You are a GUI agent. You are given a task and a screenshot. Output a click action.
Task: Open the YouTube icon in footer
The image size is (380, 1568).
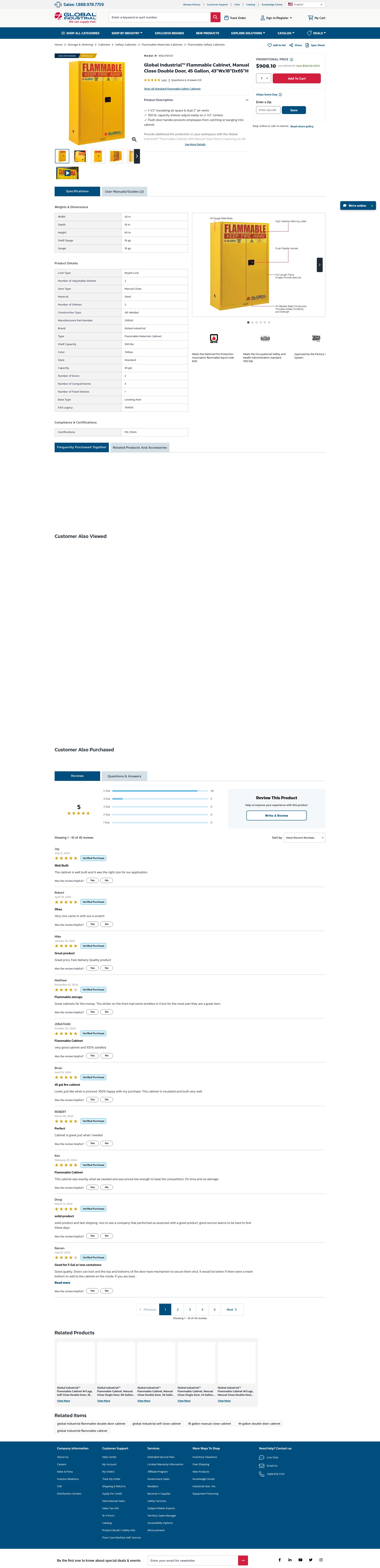[300, 1560]
